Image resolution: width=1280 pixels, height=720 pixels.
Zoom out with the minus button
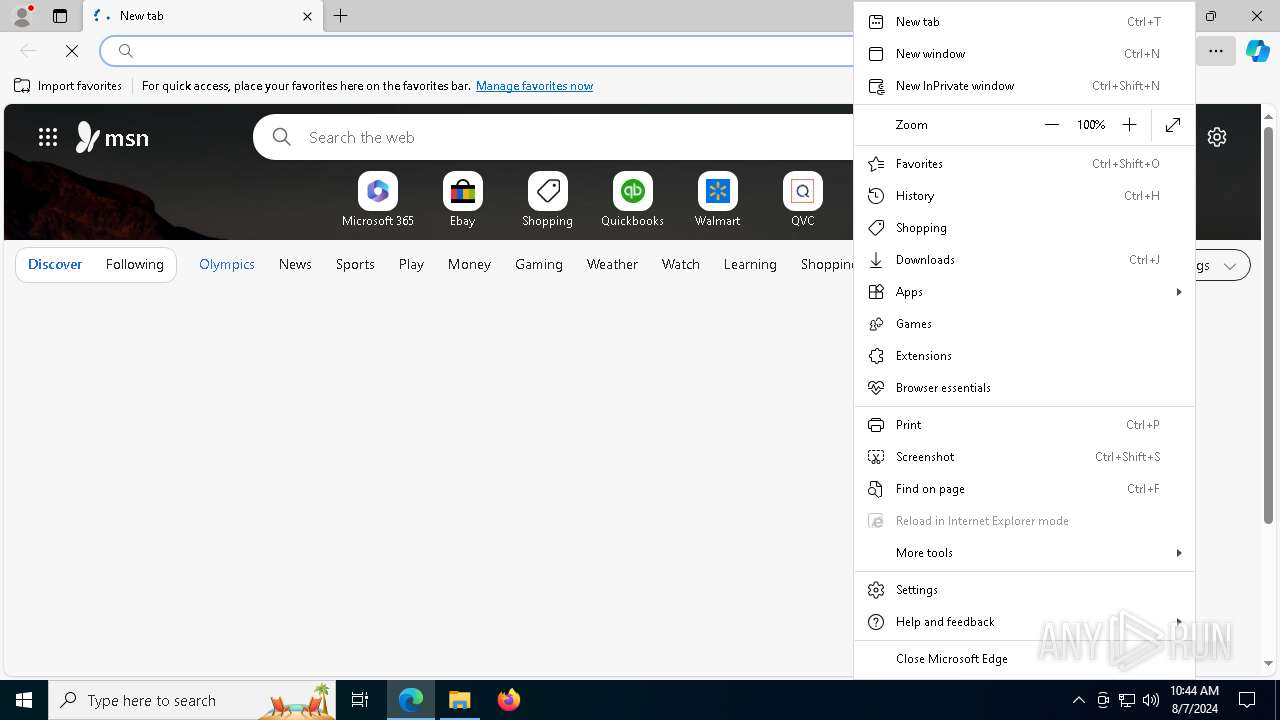1051,125
